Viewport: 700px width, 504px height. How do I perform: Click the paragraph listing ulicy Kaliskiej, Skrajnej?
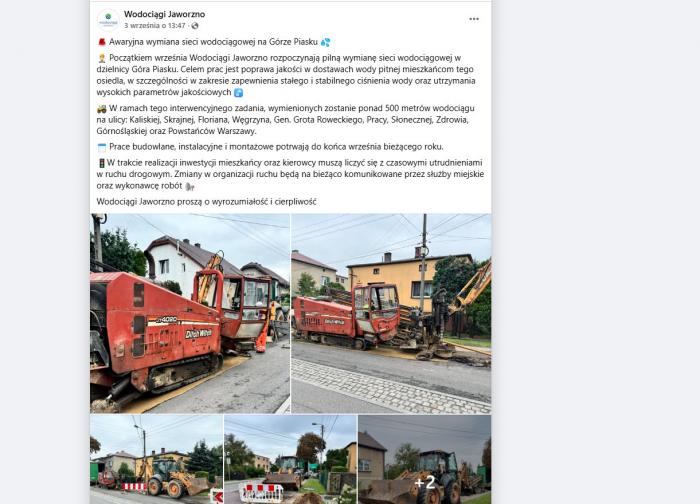click(286, 120)
